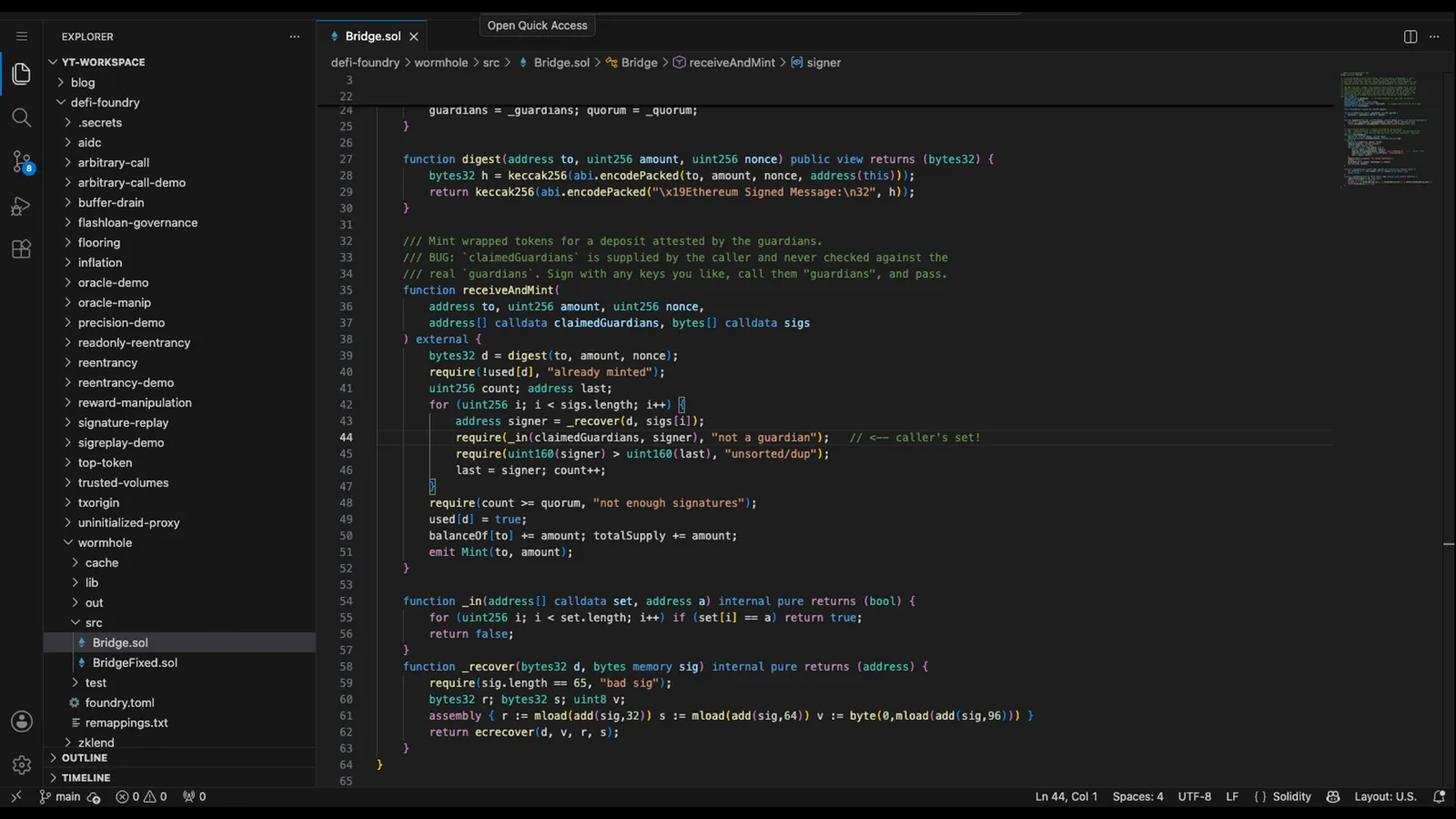Collapse the defi-foundry folder

106,102
